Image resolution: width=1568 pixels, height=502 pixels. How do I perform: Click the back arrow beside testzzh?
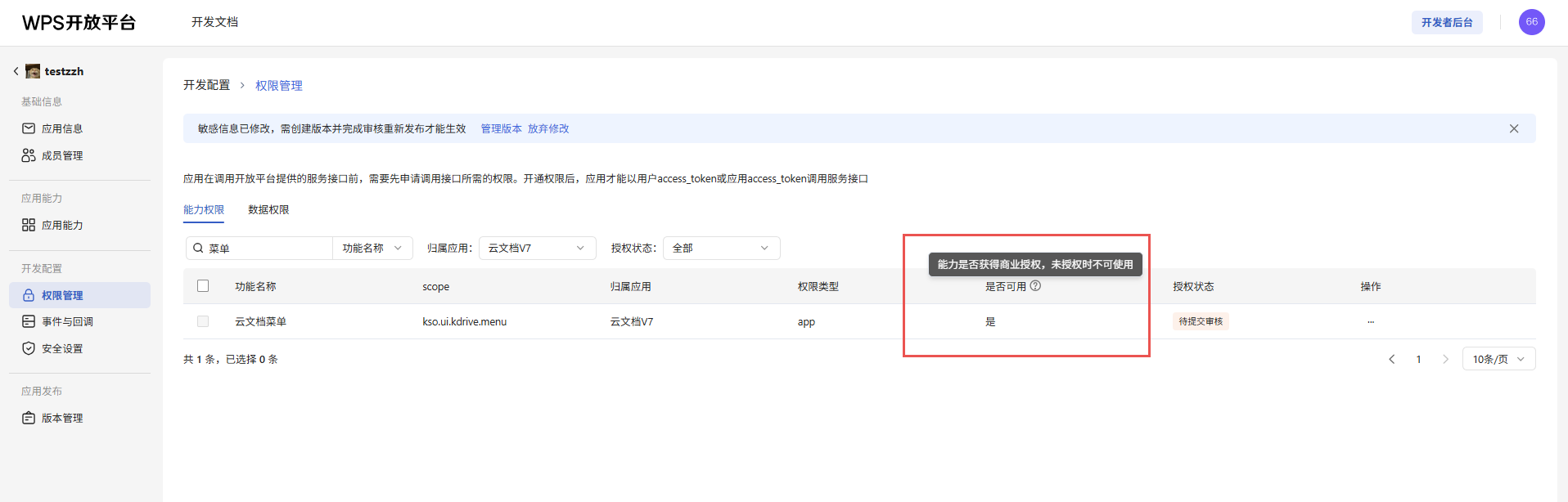click(16, 71)
